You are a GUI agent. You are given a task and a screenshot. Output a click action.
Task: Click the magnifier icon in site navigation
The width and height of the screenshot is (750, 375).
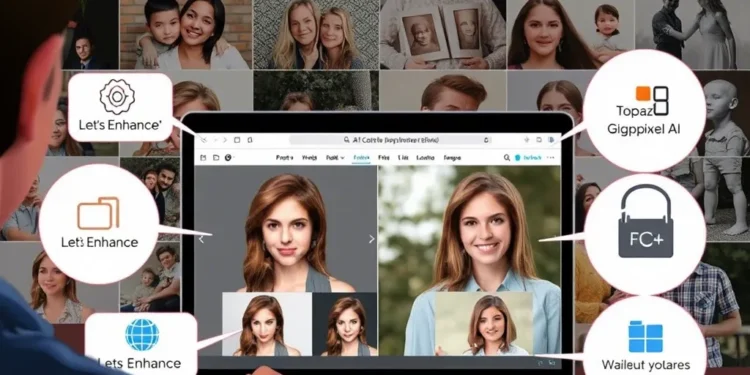pos(507,158)
